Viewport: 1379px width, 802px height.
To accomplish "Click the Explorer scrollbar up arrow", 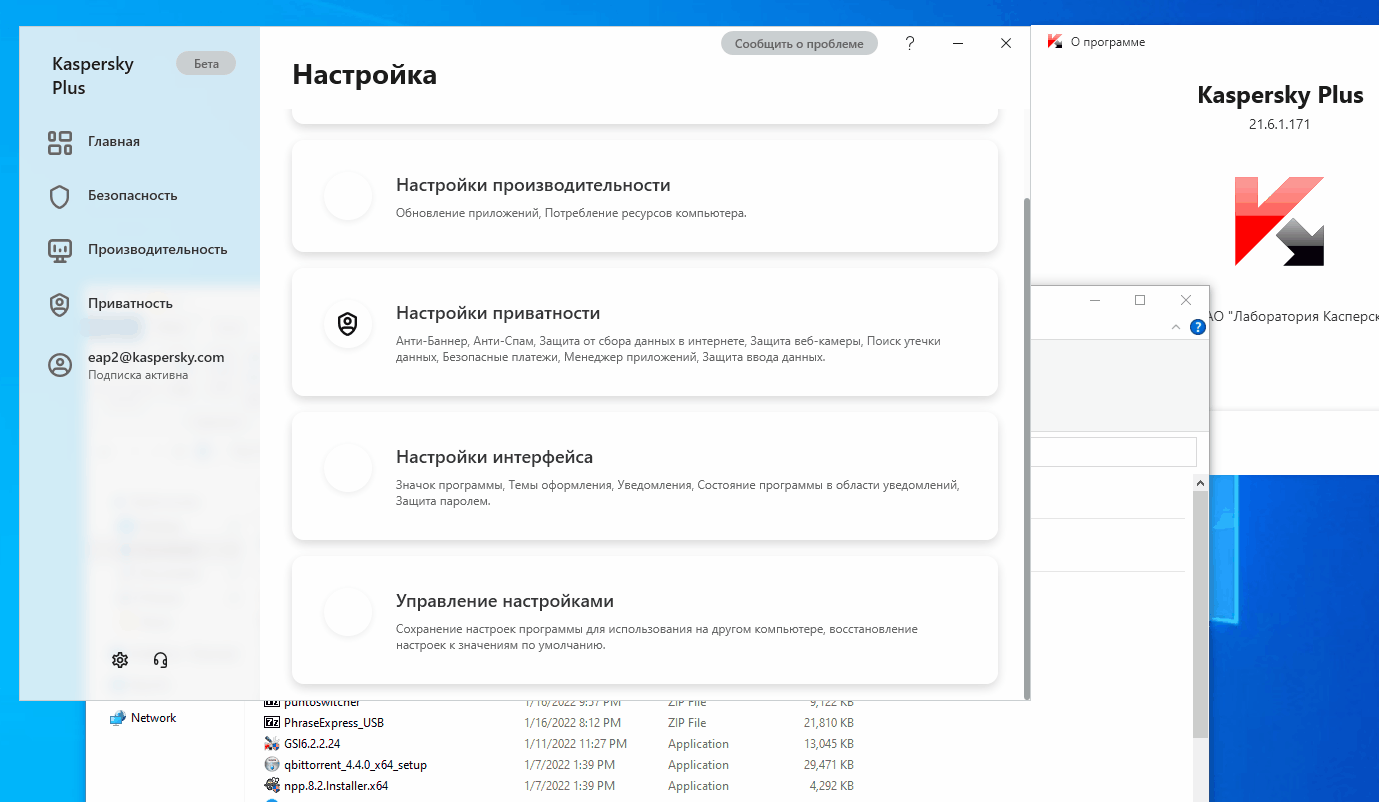I will click(x=1201, y=483).
